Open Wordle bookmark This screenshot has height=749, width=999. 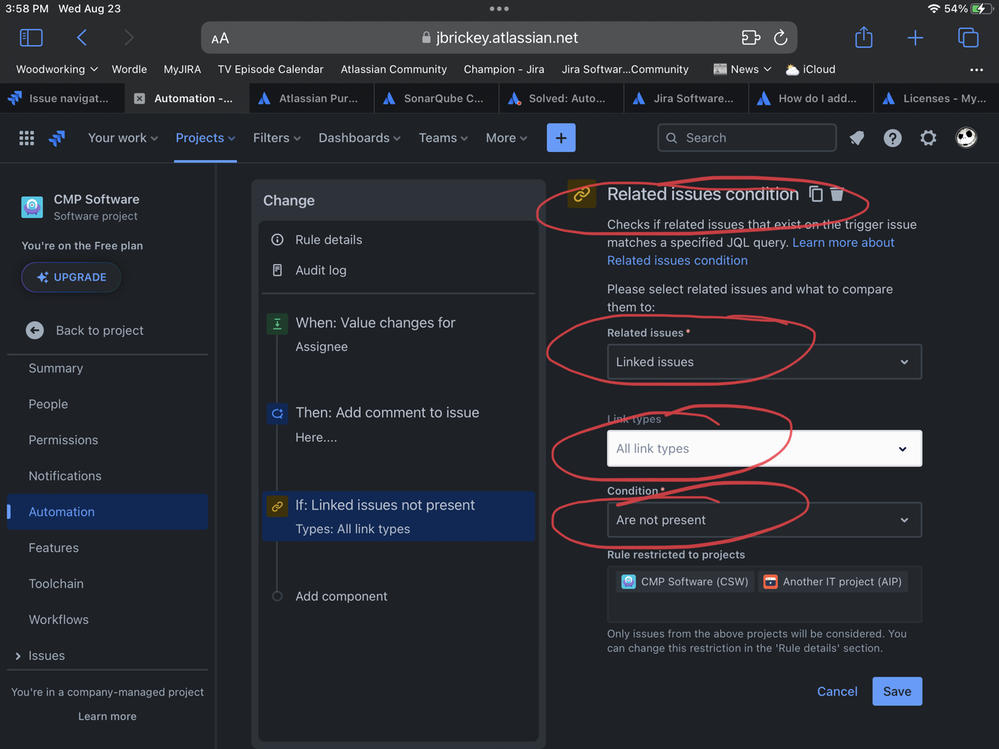click(129, 69)
